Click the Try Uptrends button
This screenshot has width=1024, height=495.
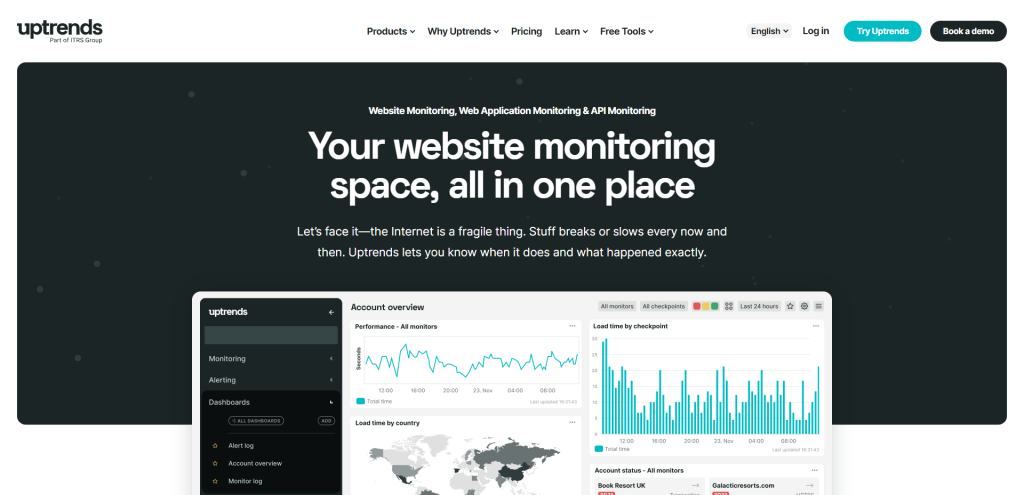point(882,31)
